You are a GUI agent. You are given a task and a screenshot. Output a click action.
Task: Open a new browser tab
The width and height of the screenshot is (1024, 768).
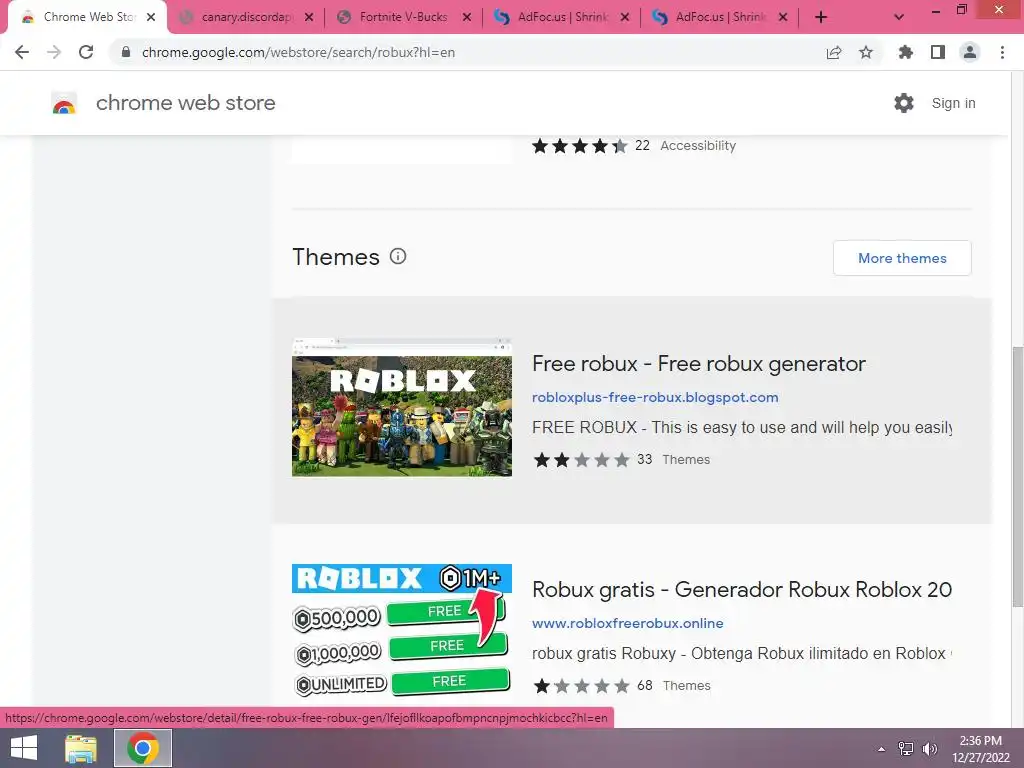(x=821, y=17)
